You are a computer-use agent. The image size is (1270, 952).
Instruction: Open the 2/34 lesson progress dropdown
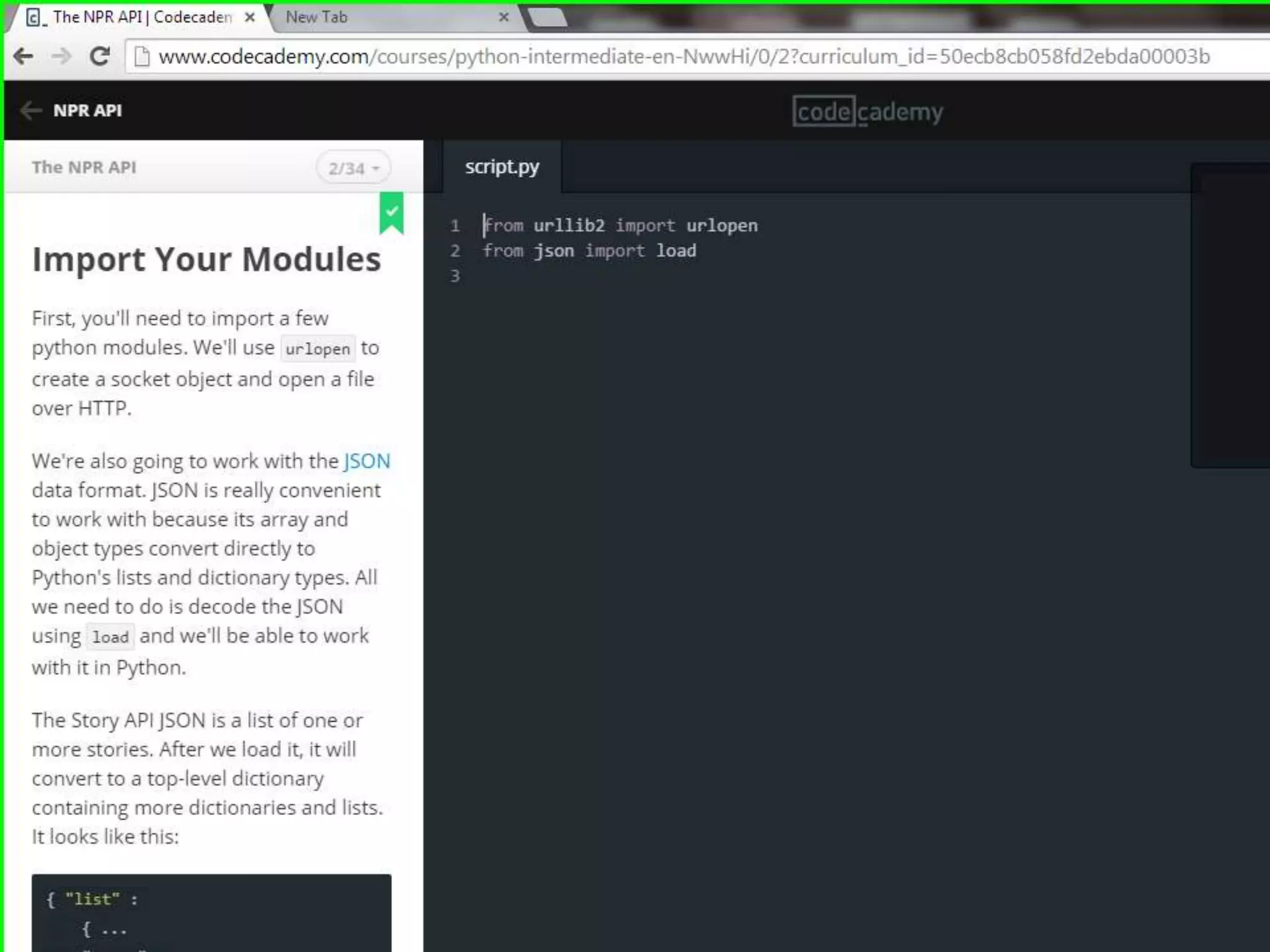point(353,168)
